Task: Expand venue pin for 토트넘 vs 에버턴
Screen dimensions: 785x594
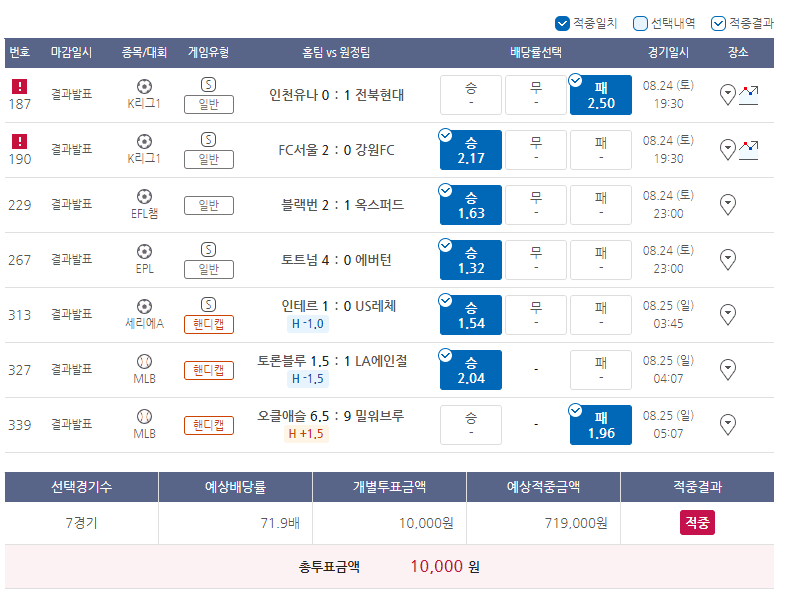Action: tap(728, 260)
